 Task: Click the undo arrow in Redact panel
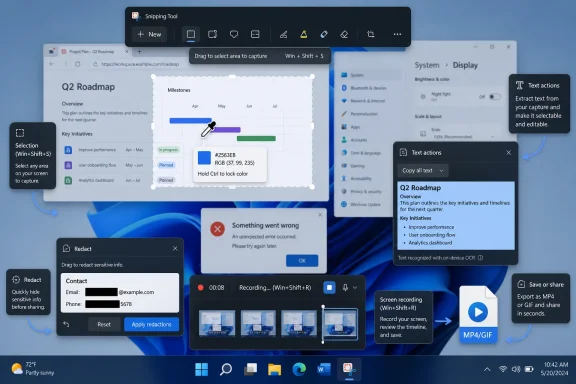[x=66, y=324]
